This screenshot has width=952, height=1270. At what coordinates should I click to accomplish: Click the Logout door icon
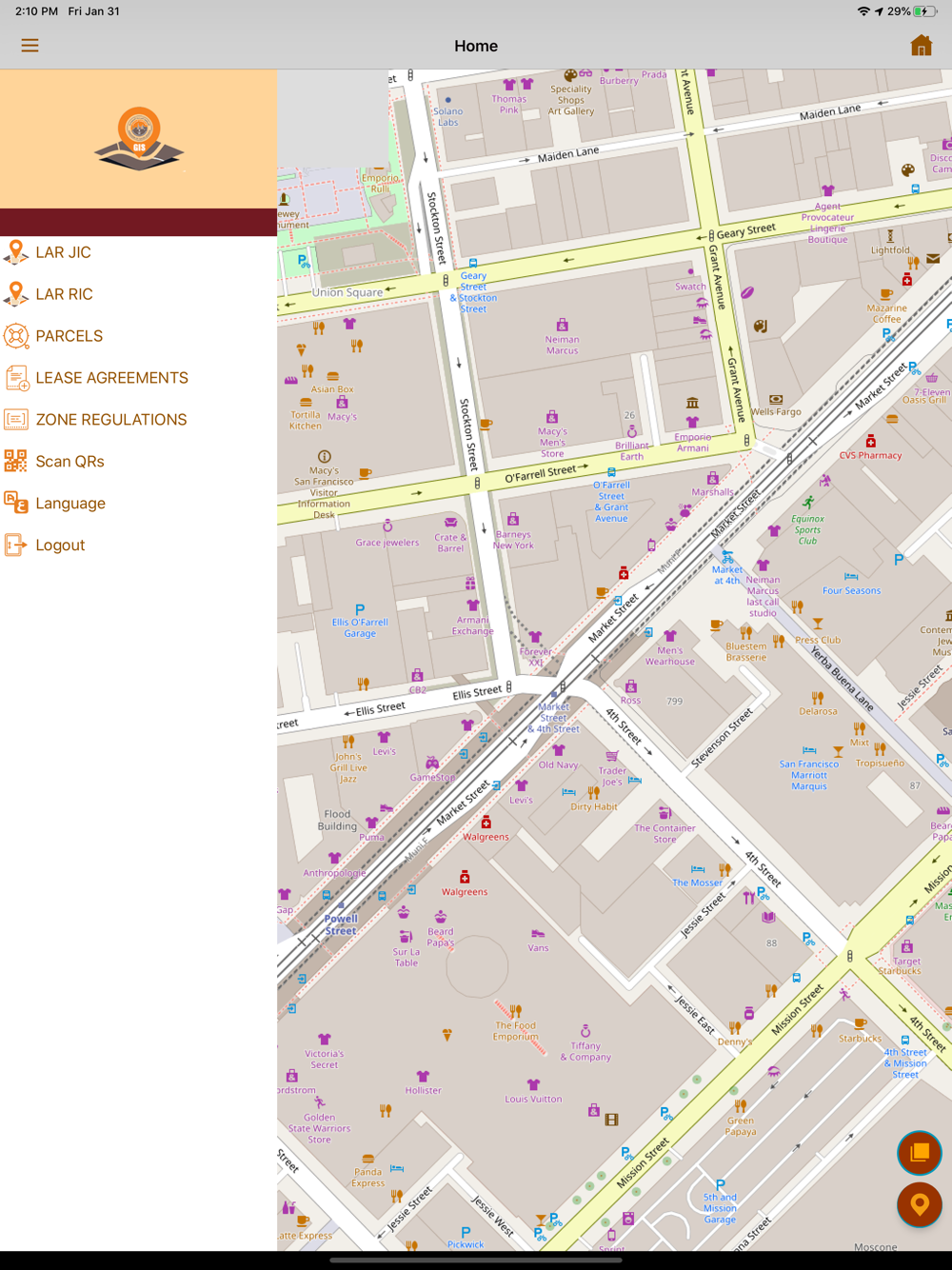pyautogui.click(x=16, y=546)
